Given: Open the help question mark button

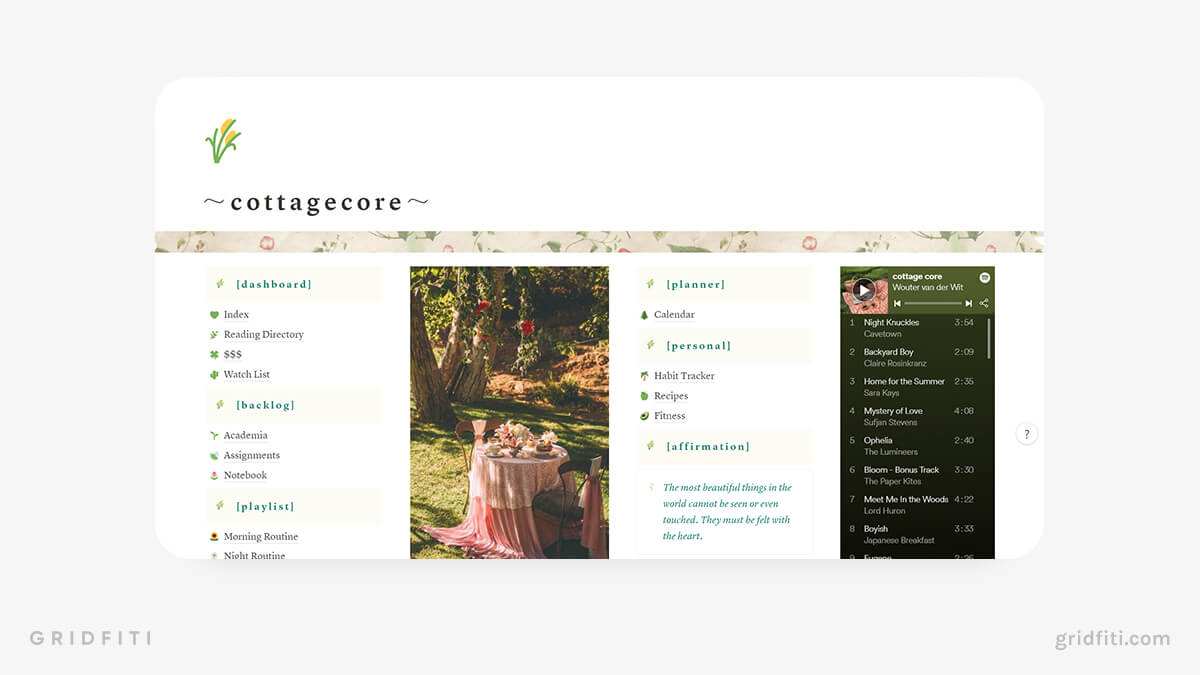Looking at the screenshot, I should (1026, 434).
